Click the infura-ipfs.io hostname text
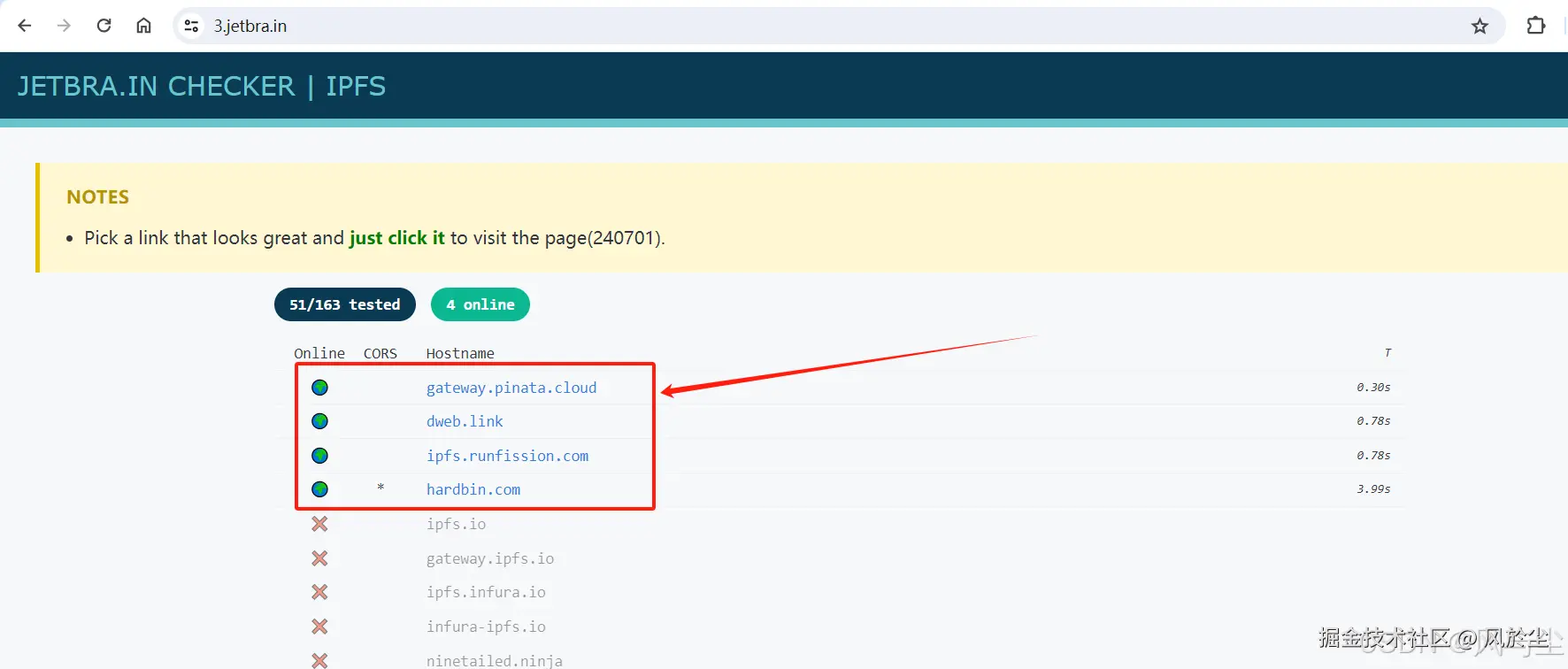 tap(486, 627)
